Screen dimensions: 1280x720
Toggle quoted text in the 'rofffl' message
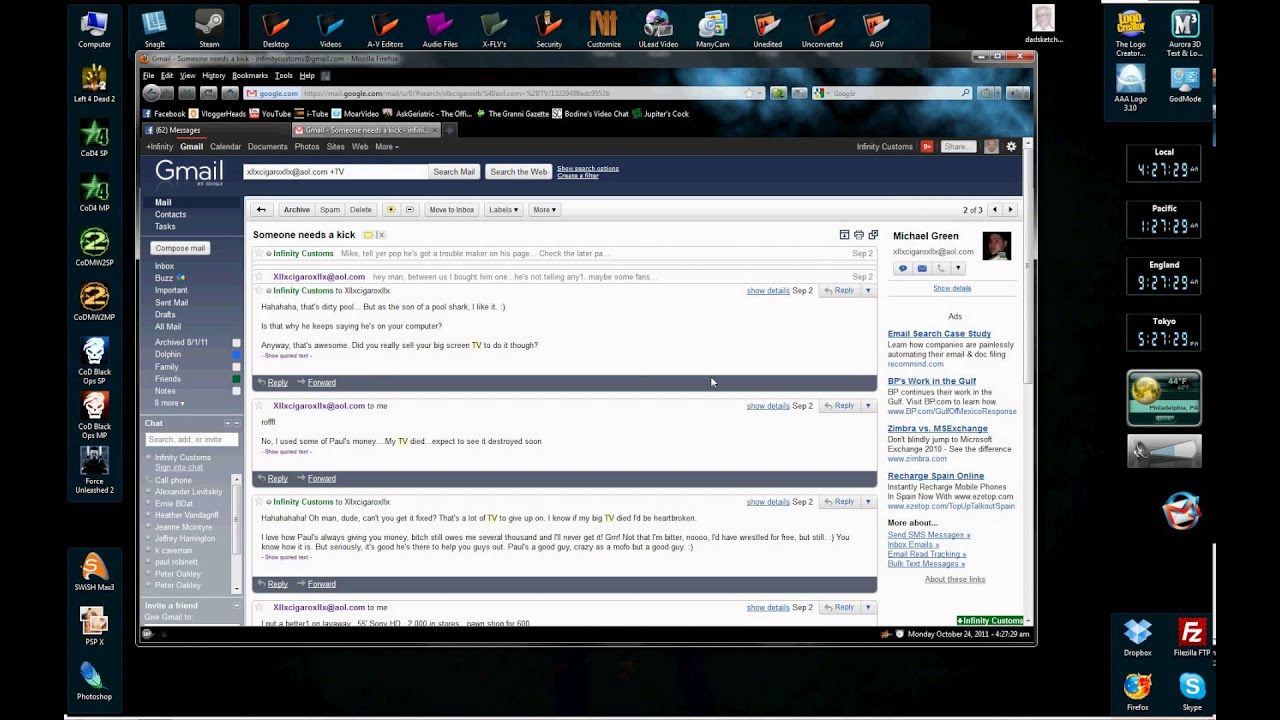pos(286,452)
